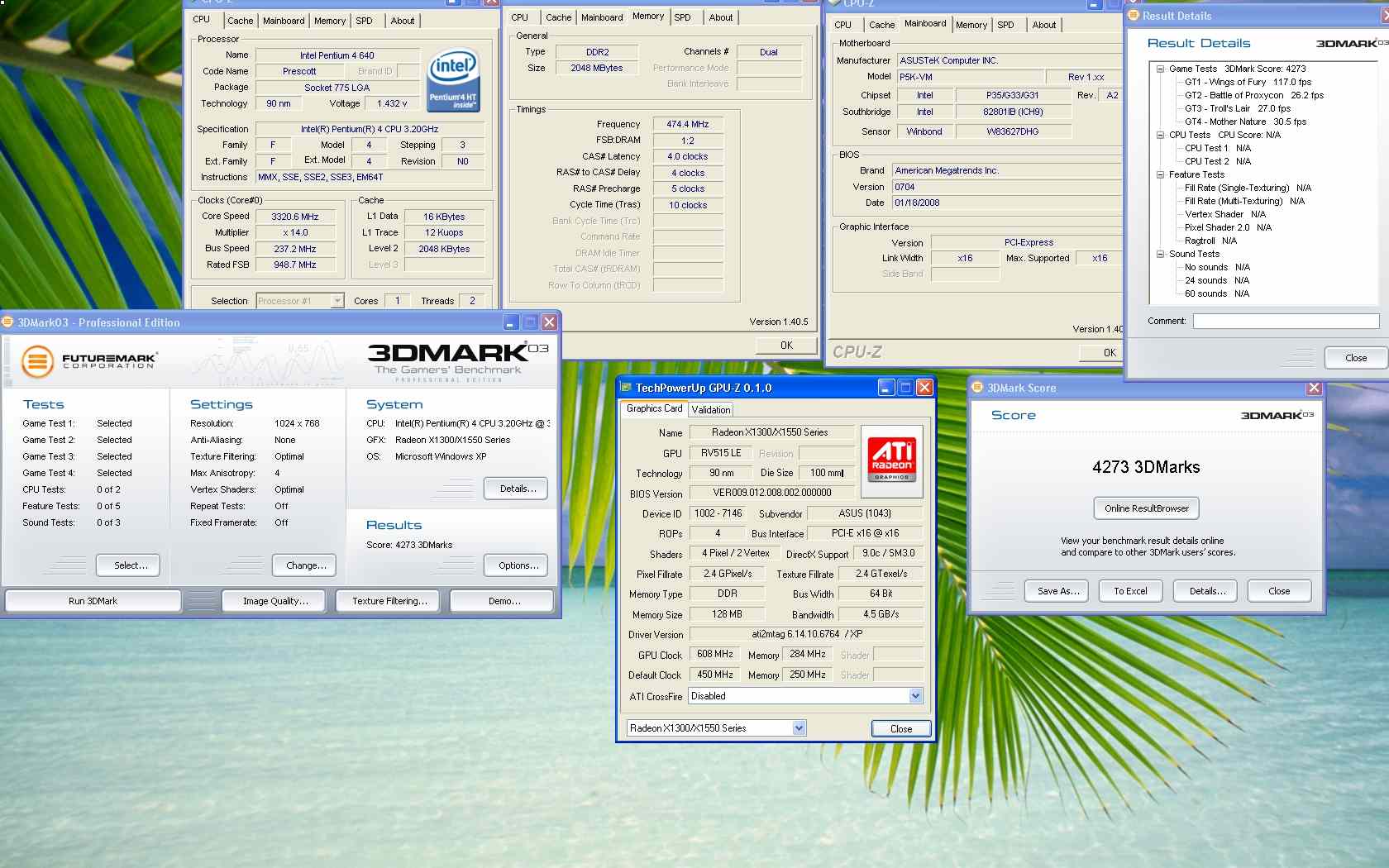Click the BIOS Version field in GPU-Z

[772, 493]
